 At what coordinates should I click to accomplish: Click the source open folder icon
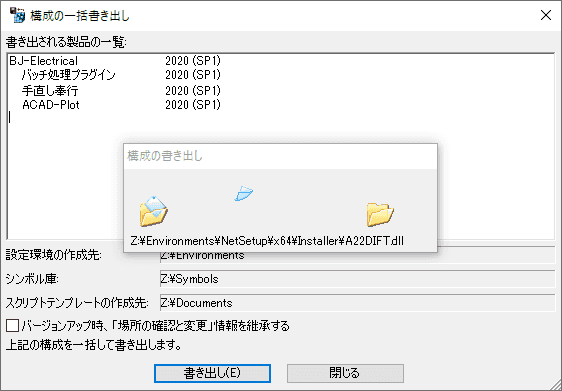[x=153, y=211]
